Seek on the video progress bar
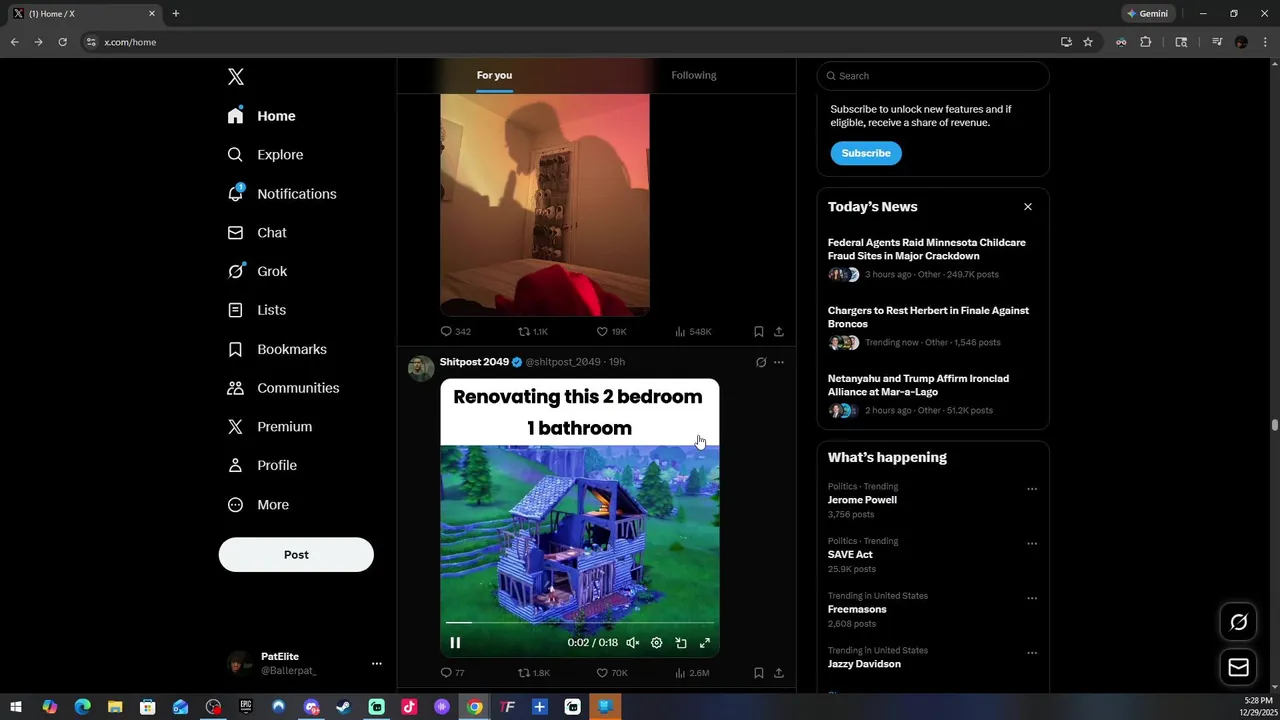Screen dimensions: 1280x720 (580, 623)
